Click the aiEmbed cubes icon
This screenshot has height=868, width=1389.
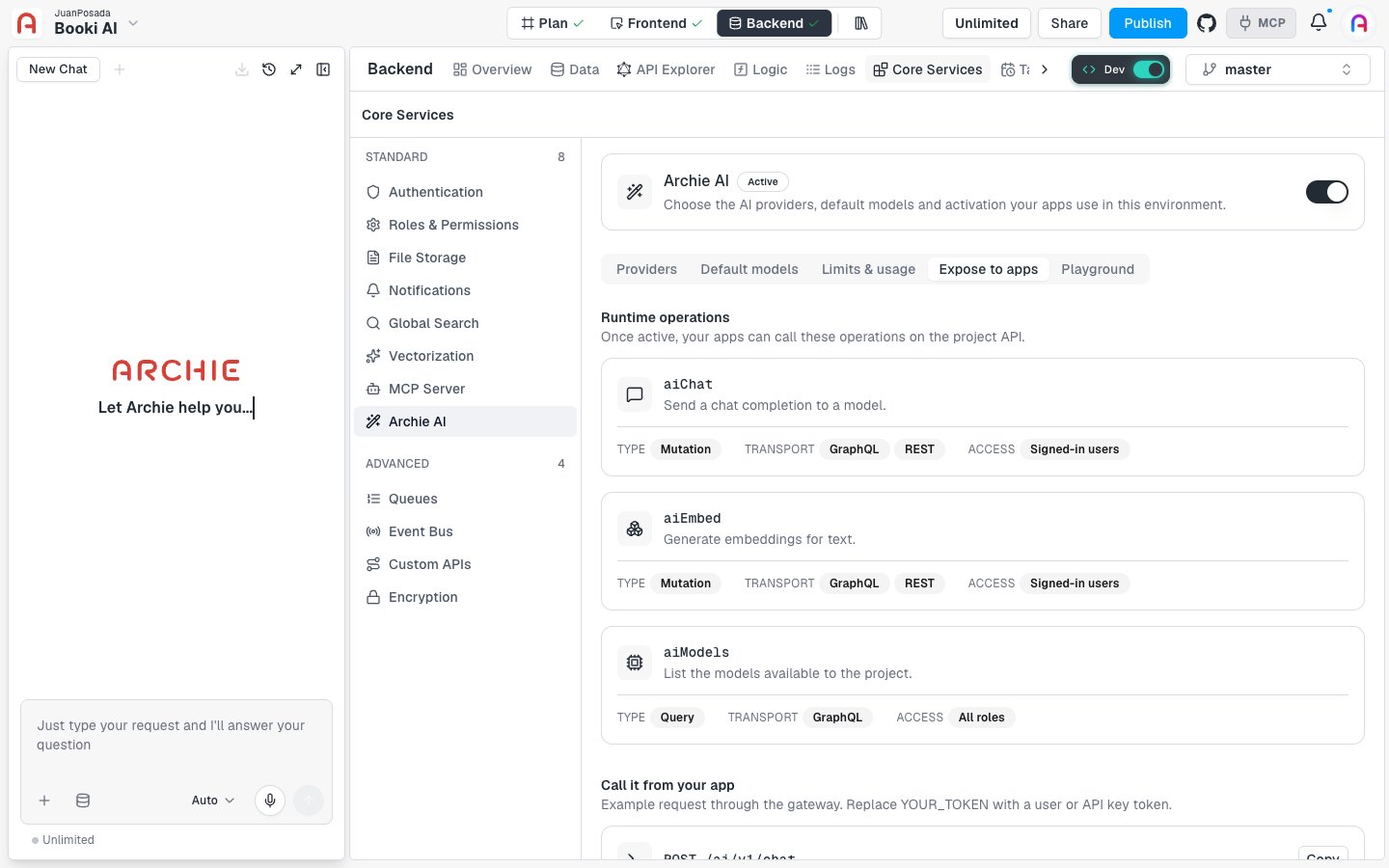(635, 529)
